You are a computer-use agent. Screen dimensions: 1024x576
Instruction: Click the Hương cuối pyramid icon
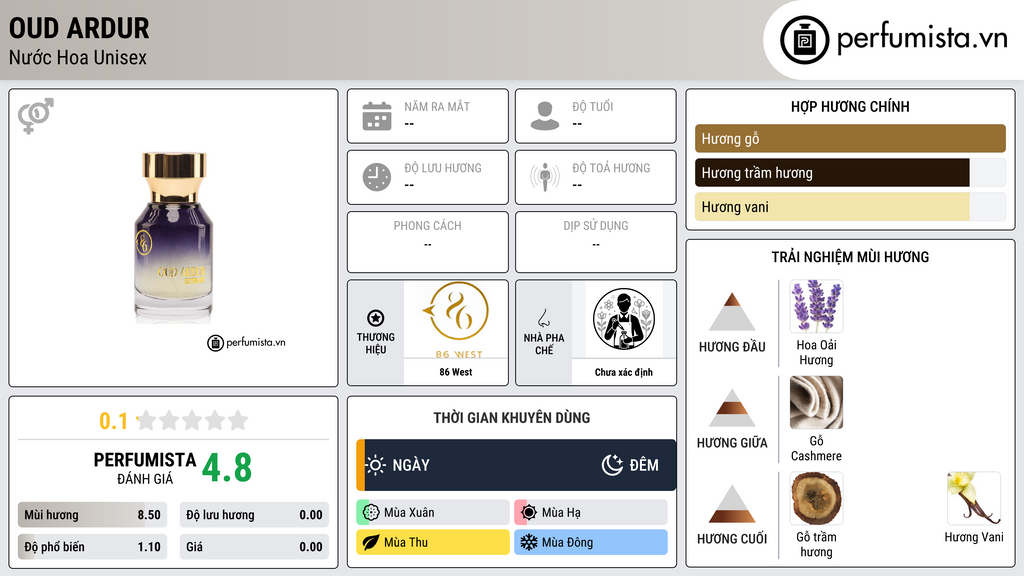point(732,504)
